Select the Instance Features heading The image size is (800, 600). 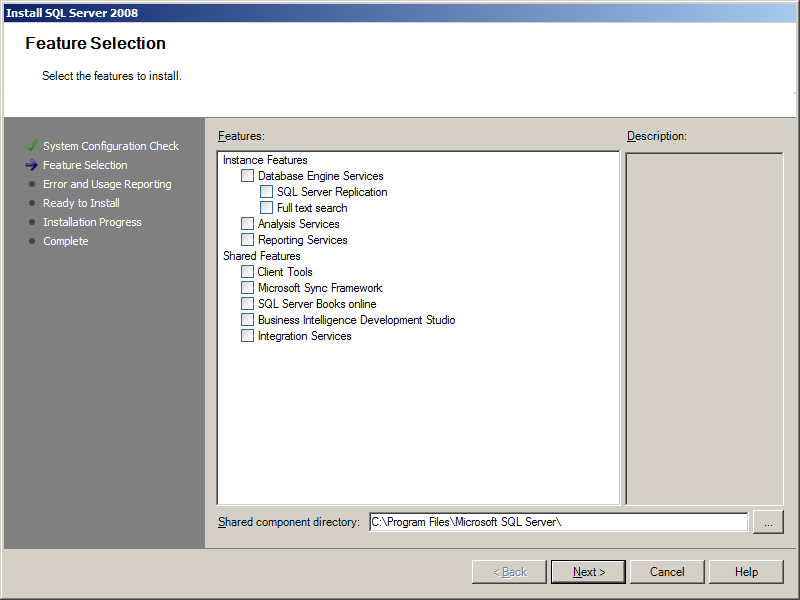click(265, 160)
